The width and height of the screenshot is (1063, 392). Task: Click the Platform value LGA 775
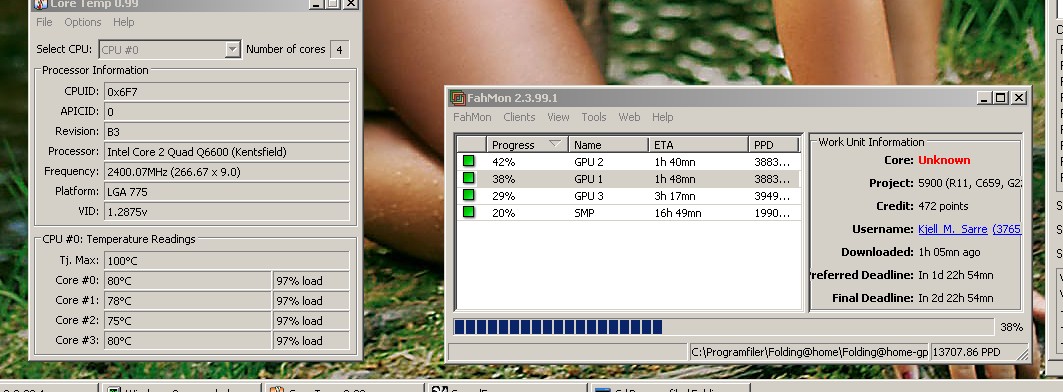226,192
